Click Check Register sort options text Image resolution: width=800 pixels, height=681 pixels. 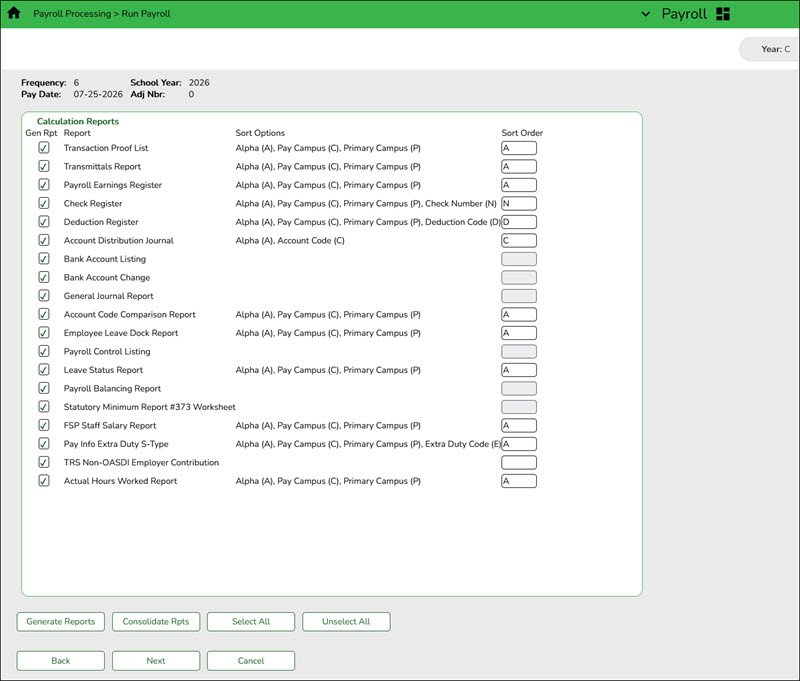[366, 204]
